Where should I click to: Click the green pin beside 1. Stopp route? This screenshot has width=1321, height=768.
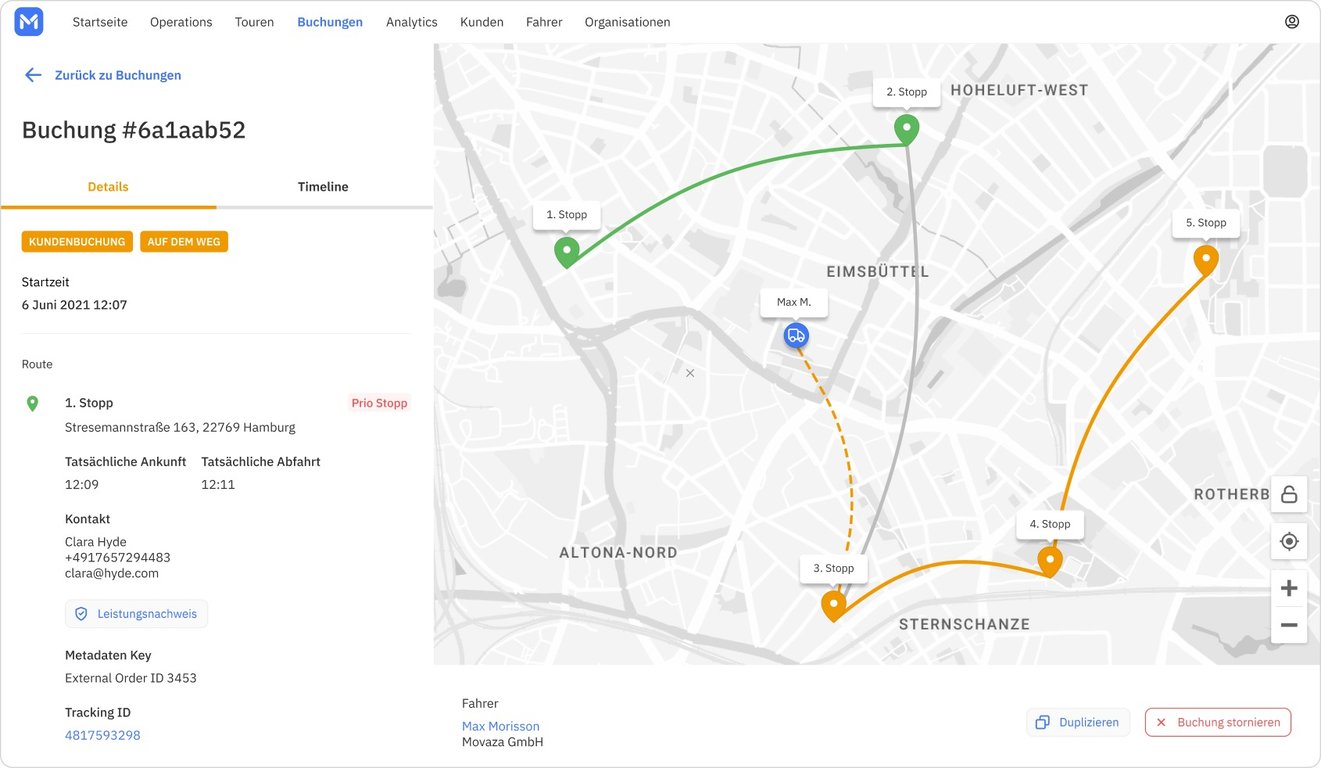(x=32, y=403)
